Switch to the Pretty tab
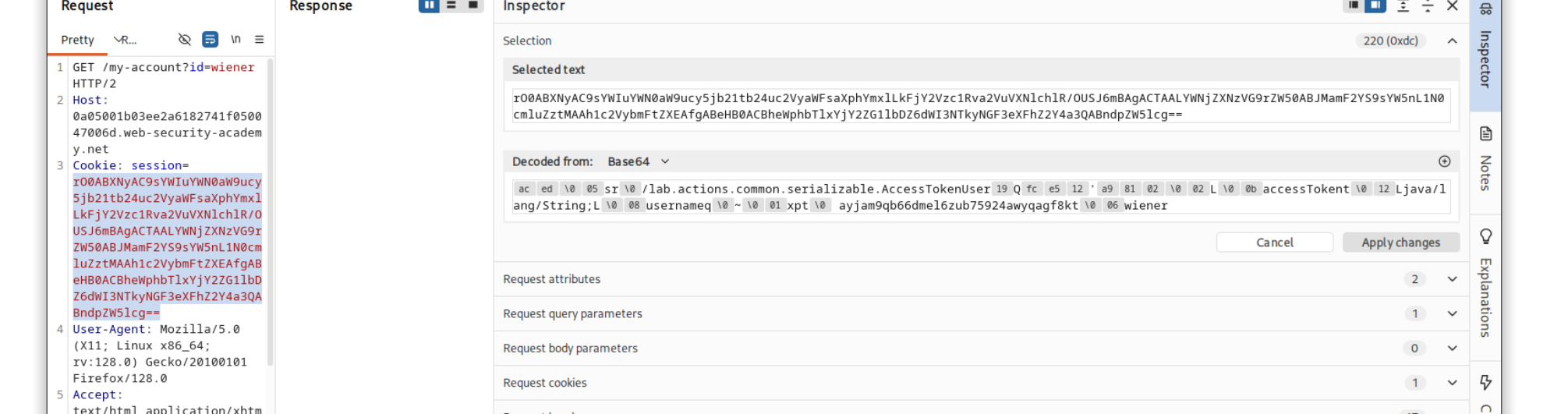Screen dimensions: 1568x414 tap(77, 40)
